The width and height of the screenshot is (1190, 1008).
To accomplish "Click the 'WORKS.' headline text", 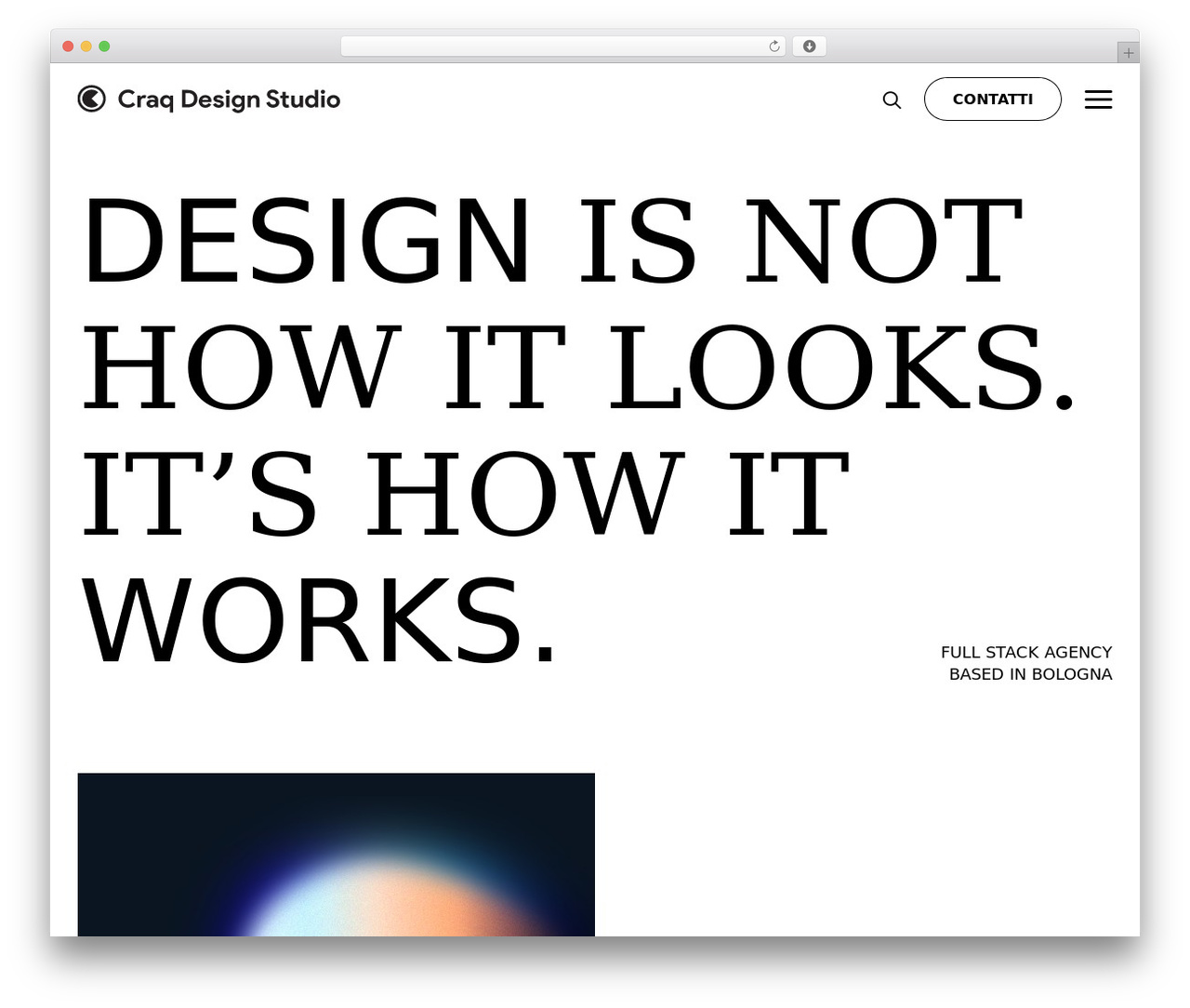I will coord(319,619).
